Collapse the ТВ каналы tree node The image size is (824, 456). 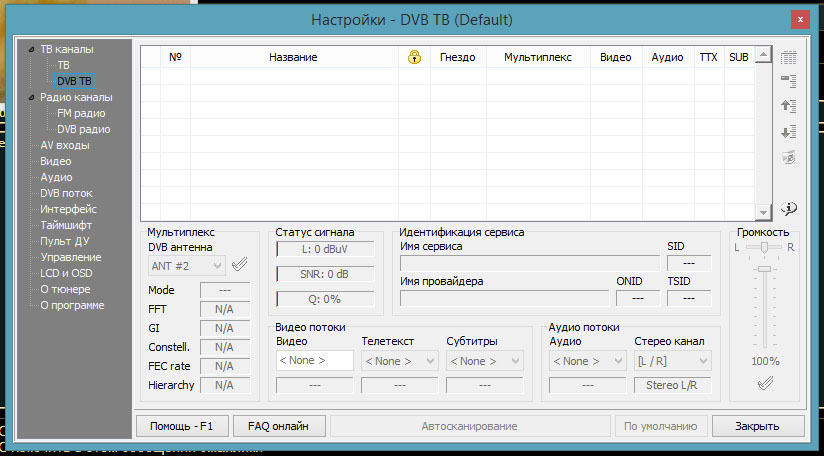32,49
